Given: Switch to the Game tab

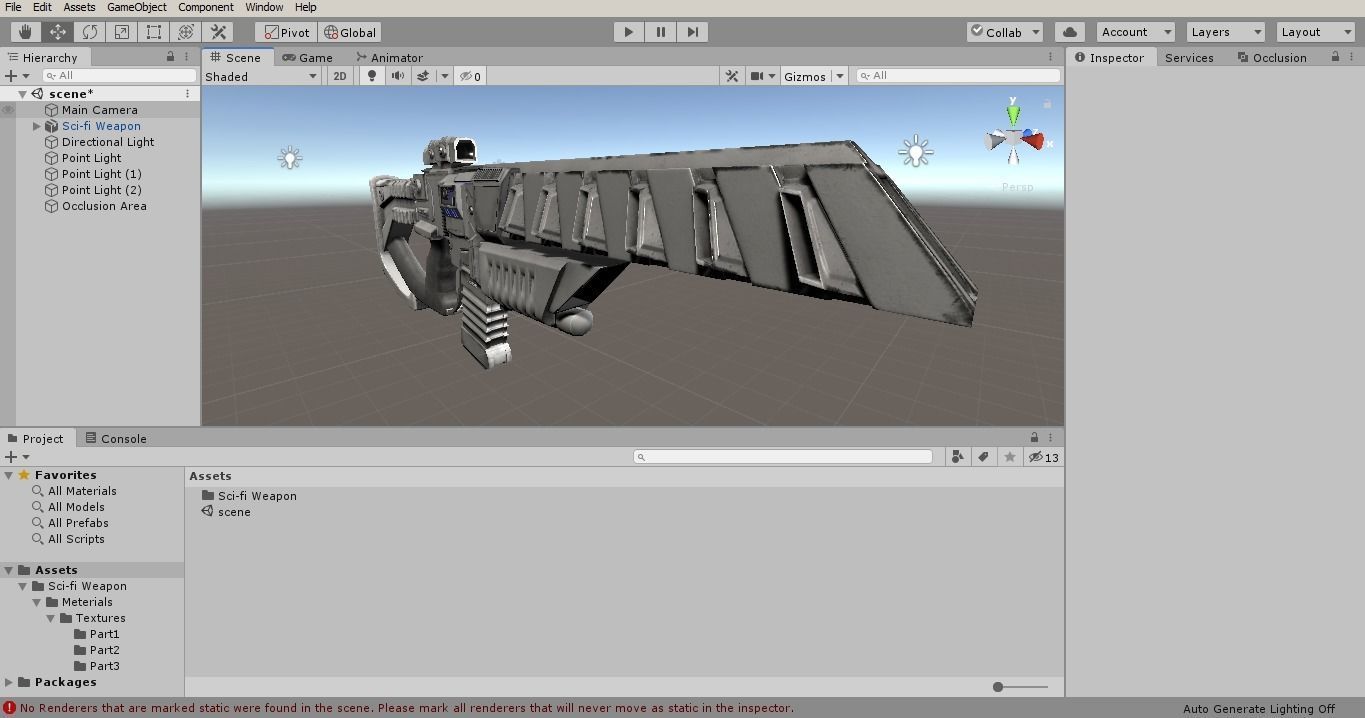Looking at the screenshot, I should tap(307, 58).
